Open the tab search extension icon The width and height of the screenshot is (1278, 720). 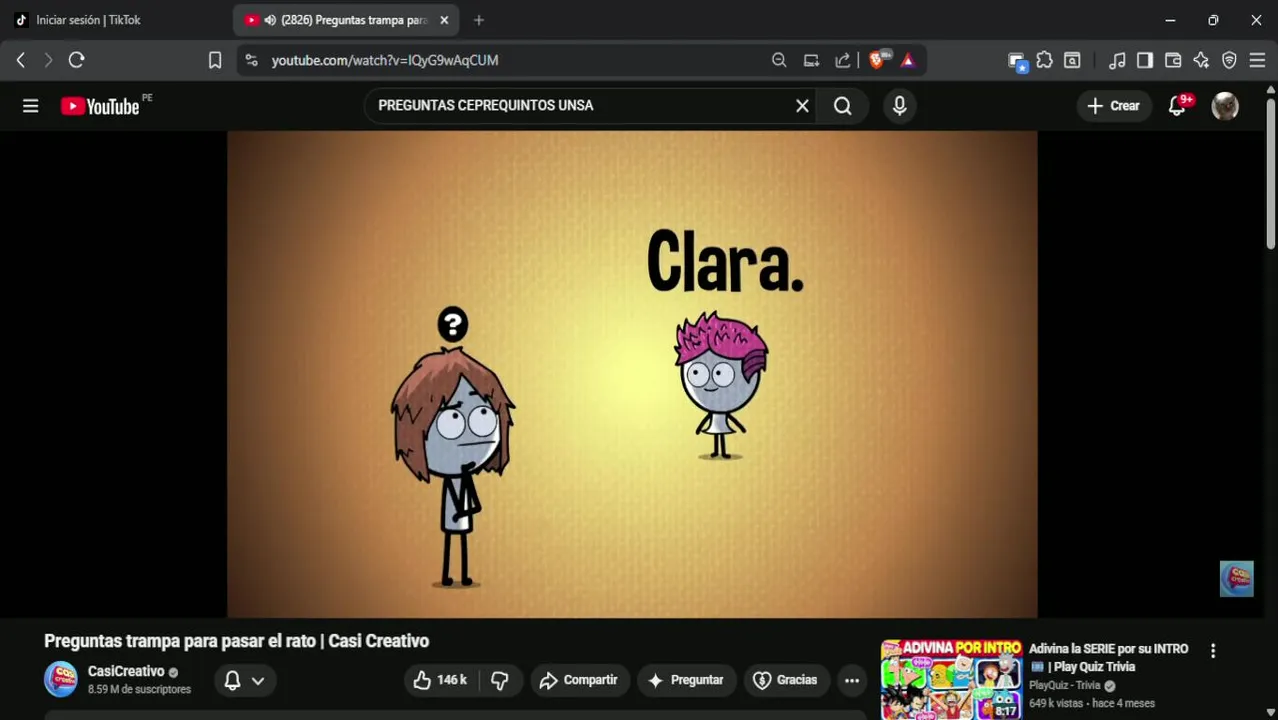1072,60
